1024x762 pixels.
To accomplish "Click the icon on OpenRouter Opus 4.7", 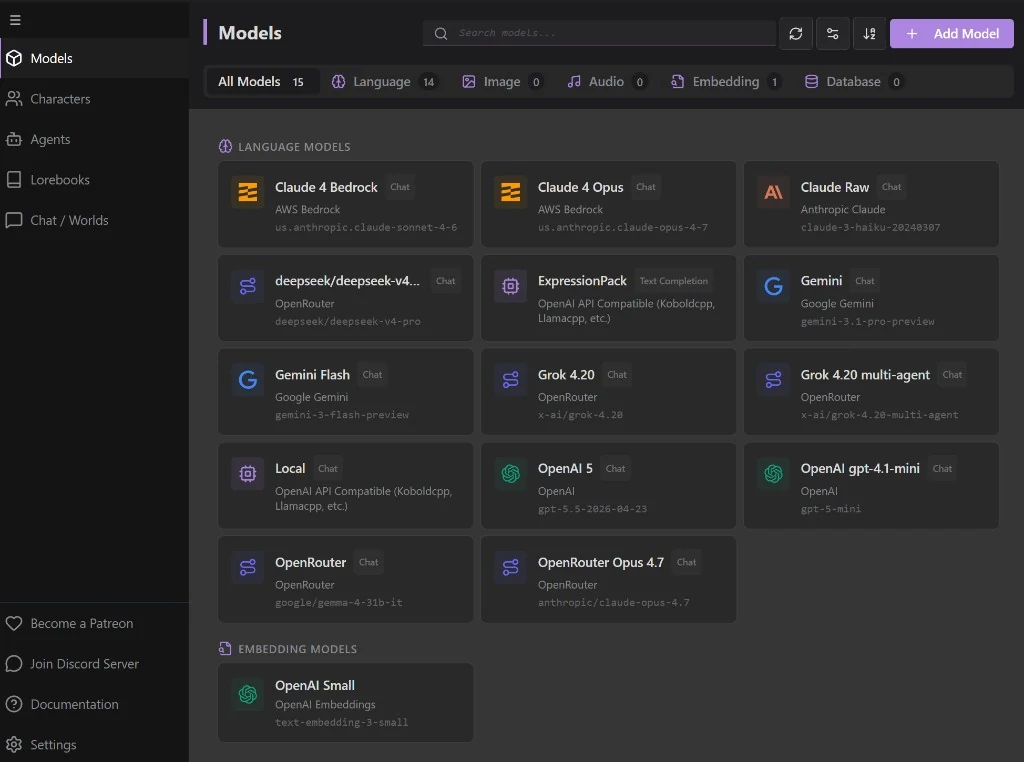I will coord(510,567).
